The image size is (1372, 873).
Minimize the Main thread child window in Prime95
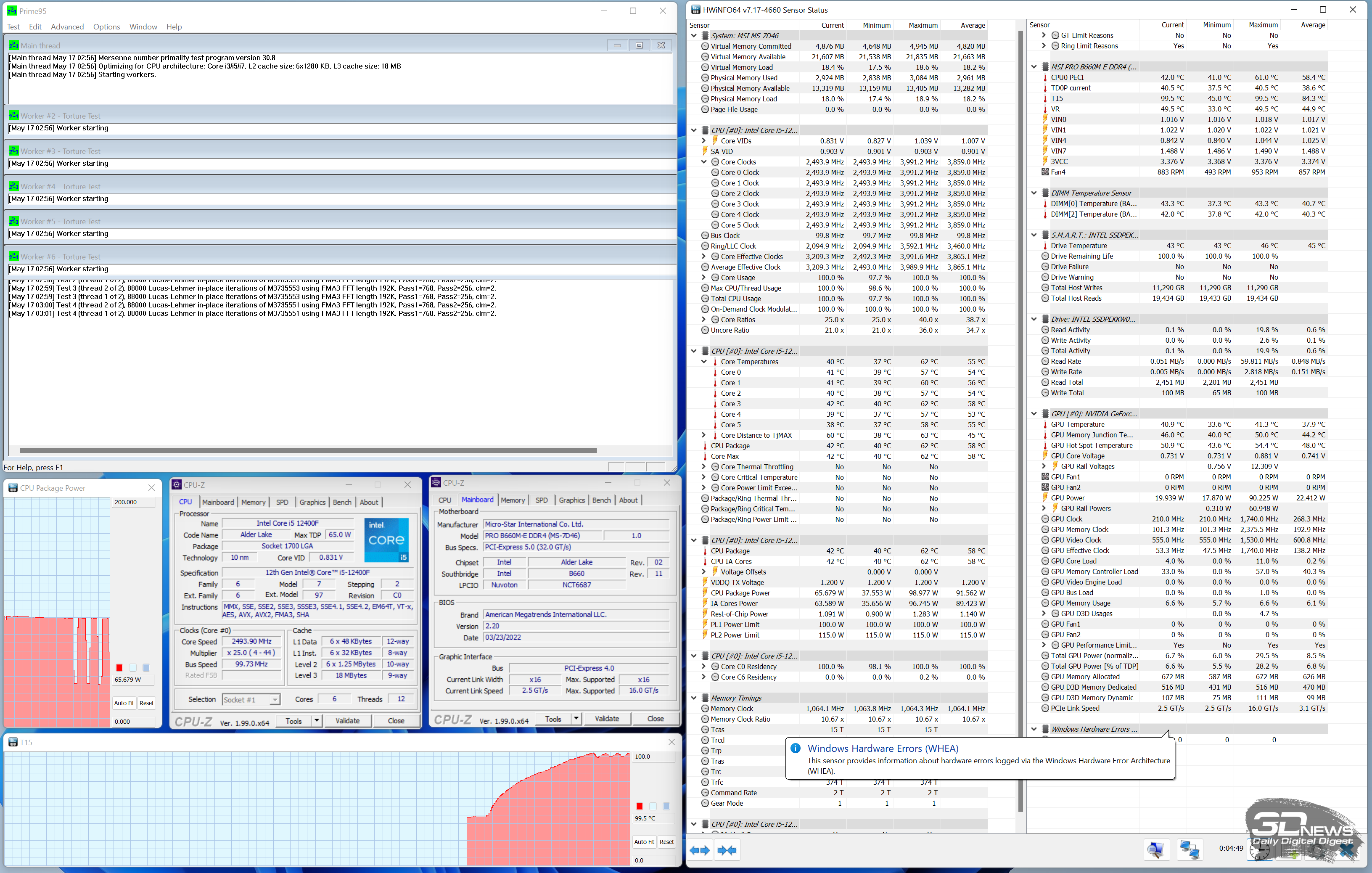(617, 45)
